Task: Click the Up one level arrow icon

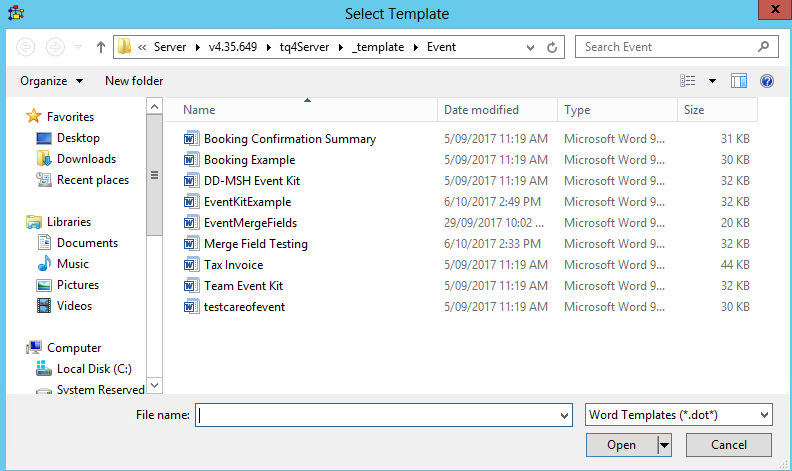Action: coord(101,47)
